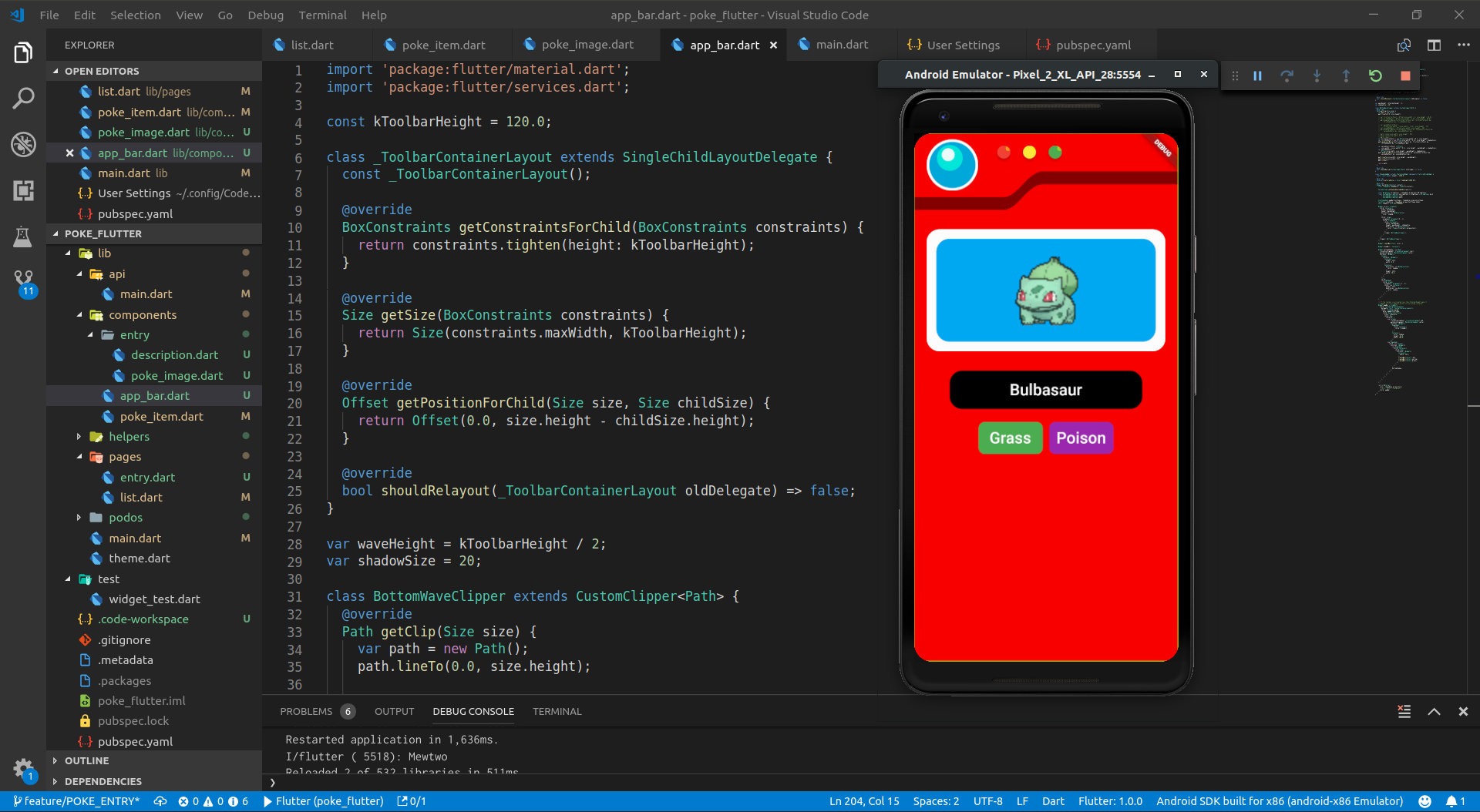Open the Explorer view in activity bar
This screenshot has height=812, width=1480.
click(23, 53)
